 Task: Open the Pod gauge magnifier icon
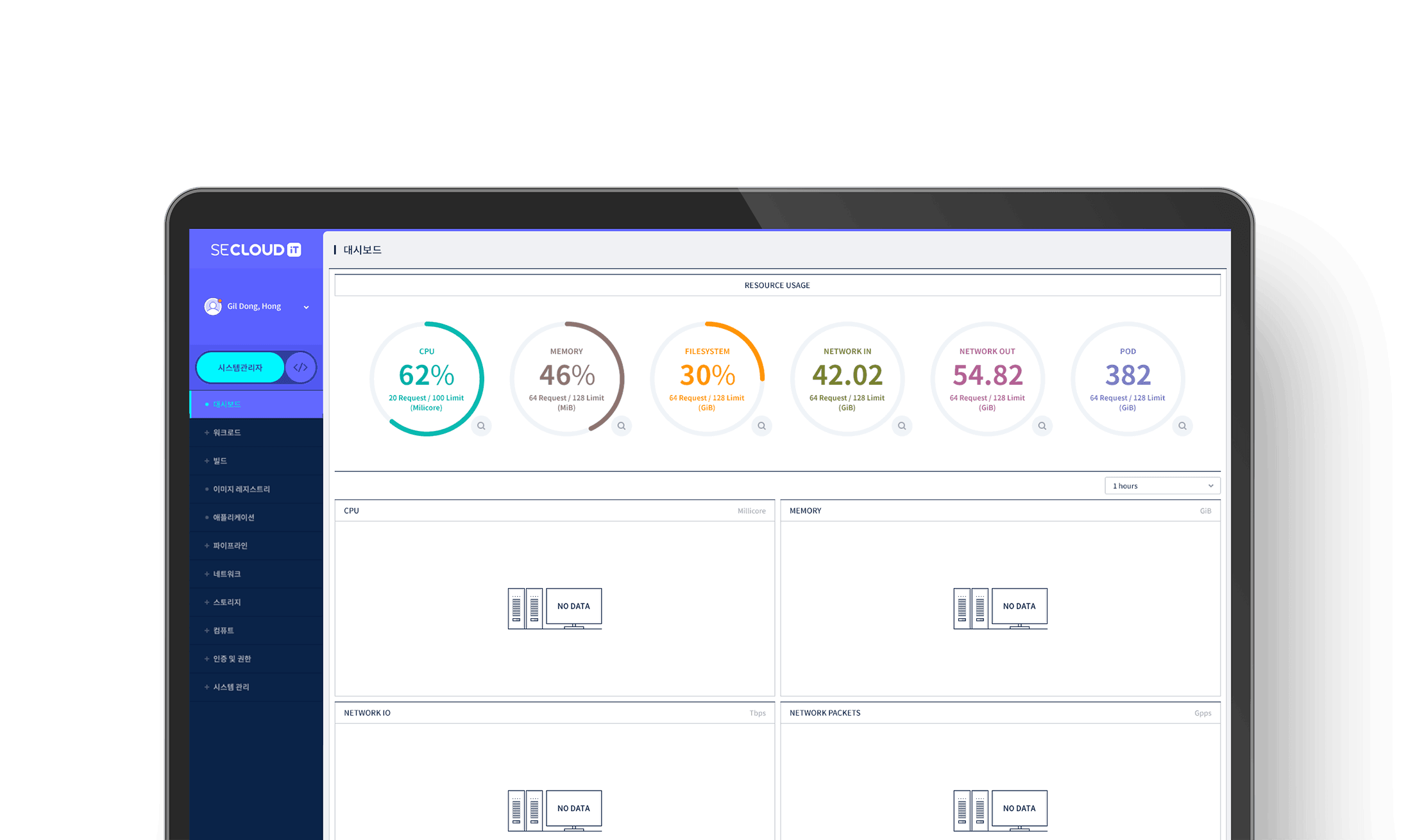point(1182,426)
